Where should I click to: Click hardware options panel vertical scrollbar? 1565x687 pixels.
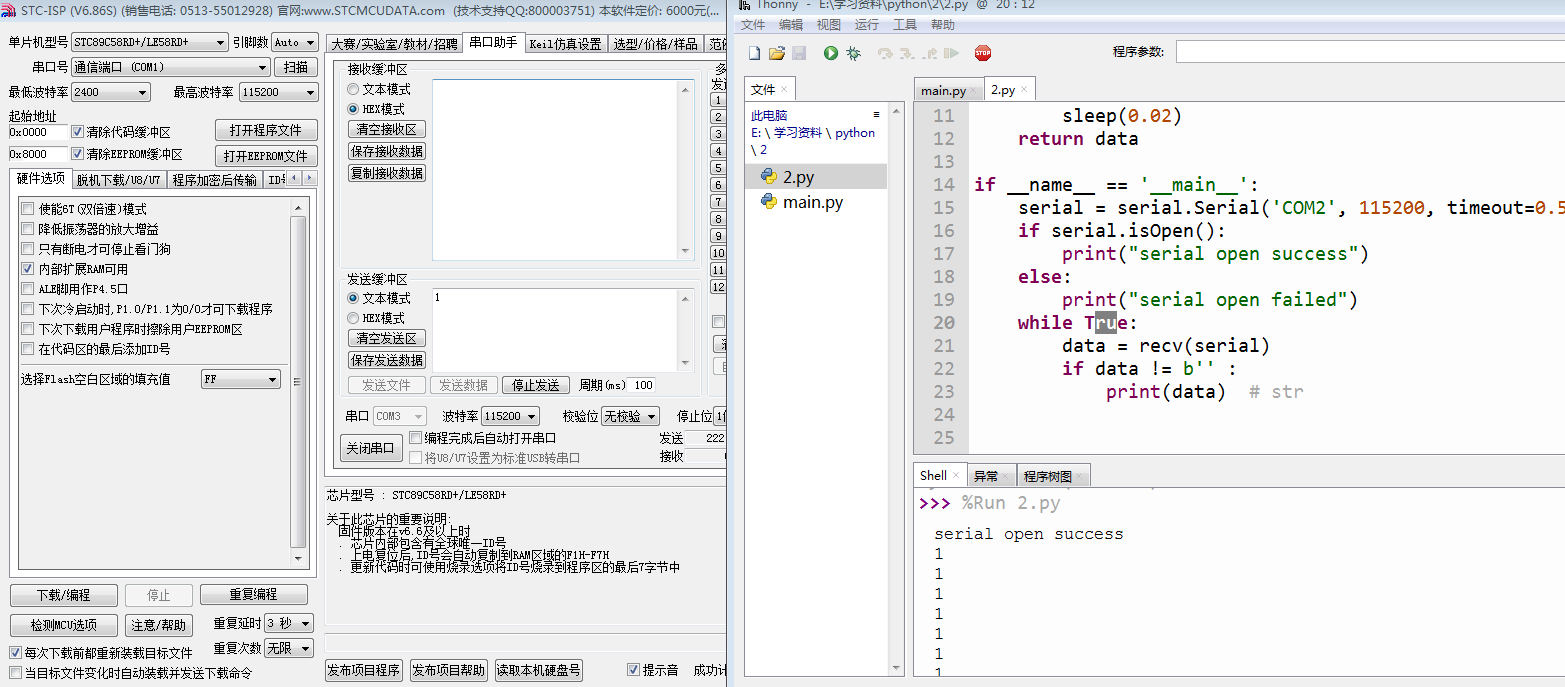[x=298, y=385]
